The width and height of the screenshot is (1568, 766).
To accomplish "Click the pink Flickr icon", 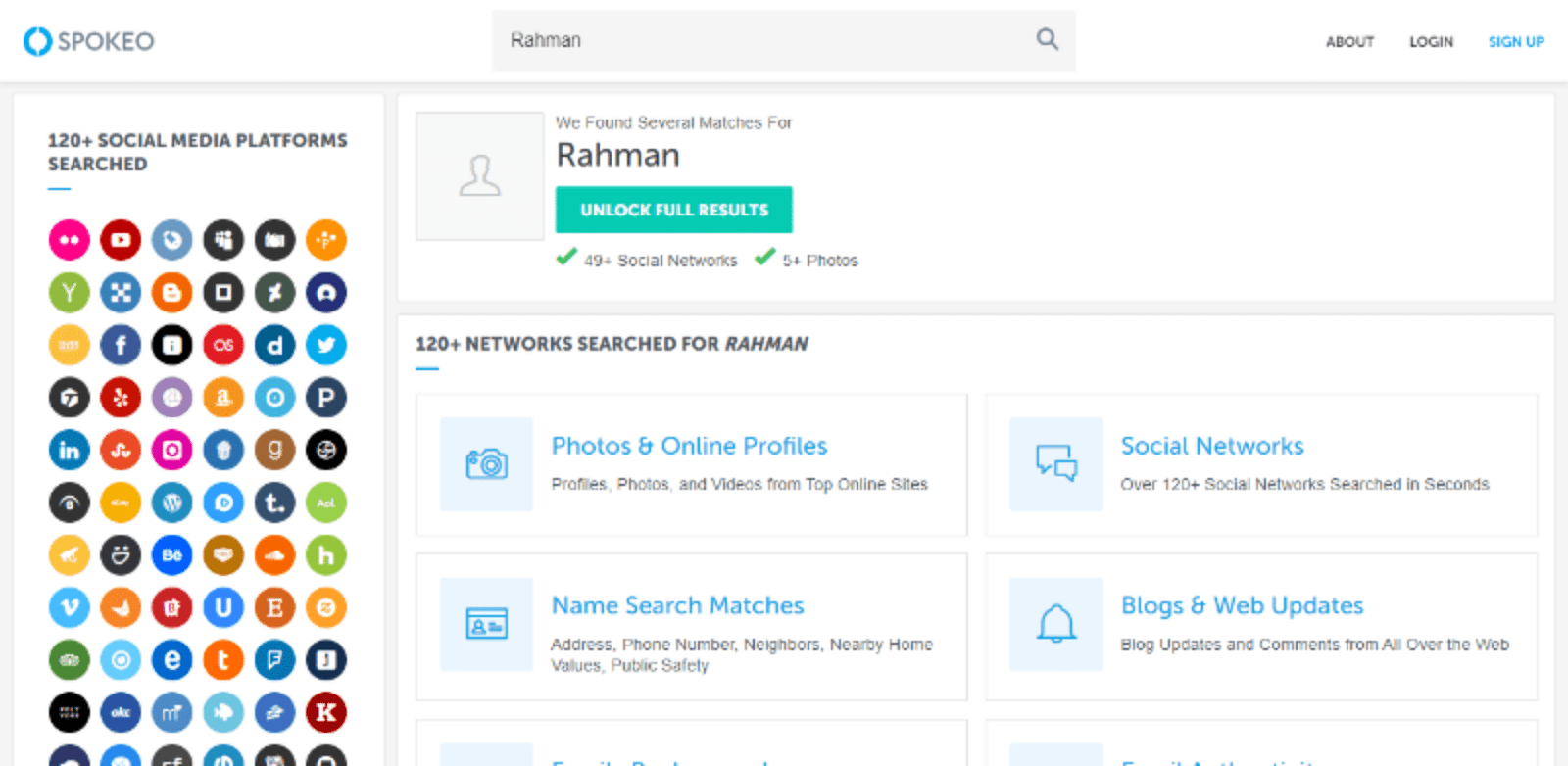I will pyautogui.click(x=70, y=240).
